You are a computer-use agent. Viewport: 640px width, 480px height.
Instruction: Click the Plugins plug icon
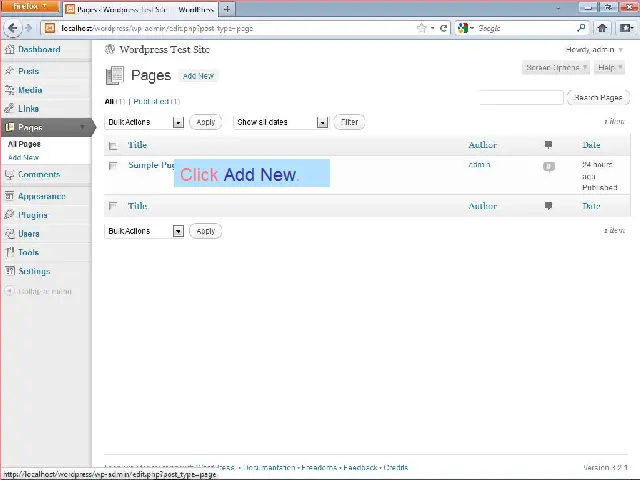click(9, 215)
